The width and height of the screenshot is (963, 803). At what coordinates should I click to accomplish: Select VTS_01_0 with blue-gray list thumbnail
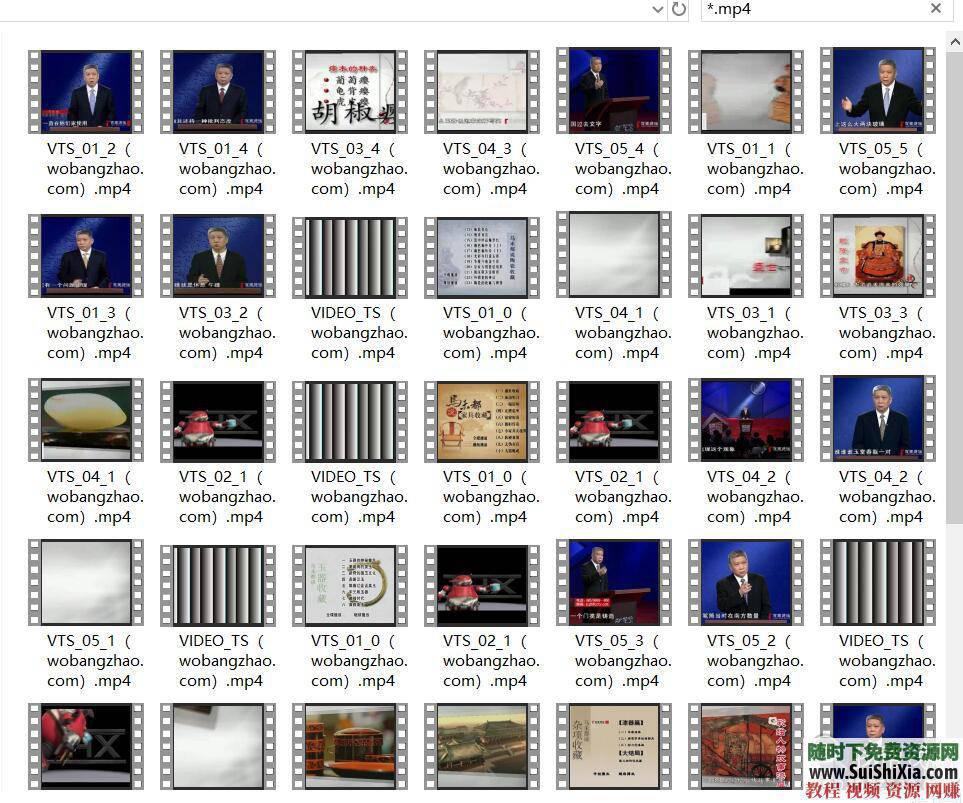point(482,257)
